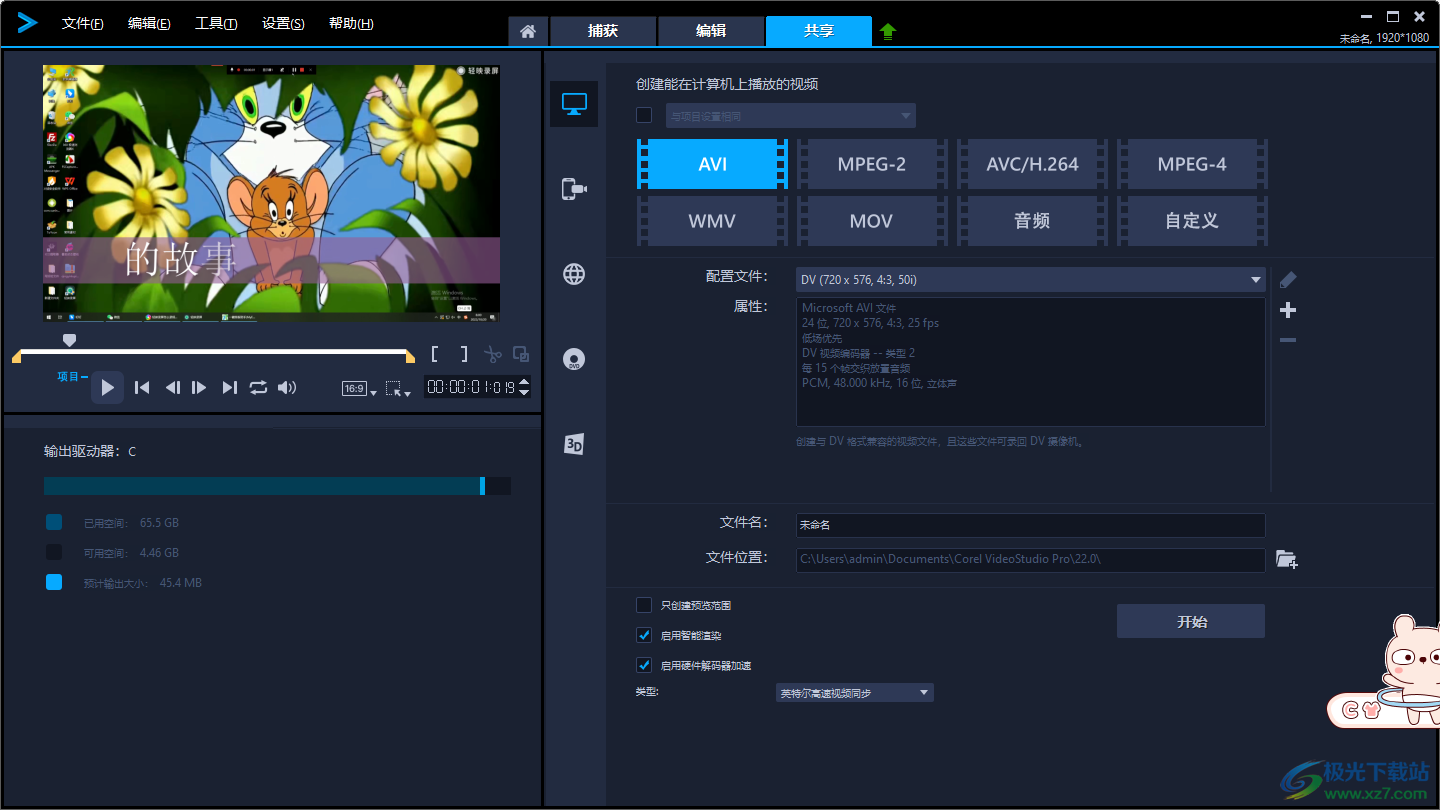Click the VideoStudio logo icon
The height and width of the screenshot is (810, 1440).
click(27, 23)
